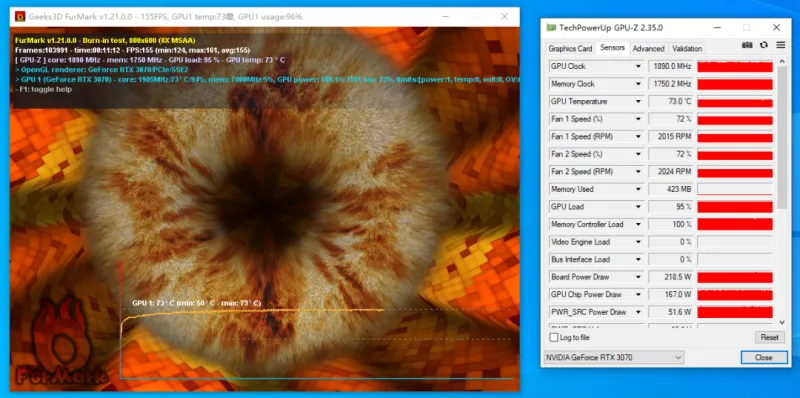Viewport: 800px width, 398px height.
Task: Open the GPU-Z hamburger menu
Action: pos(781,45)
